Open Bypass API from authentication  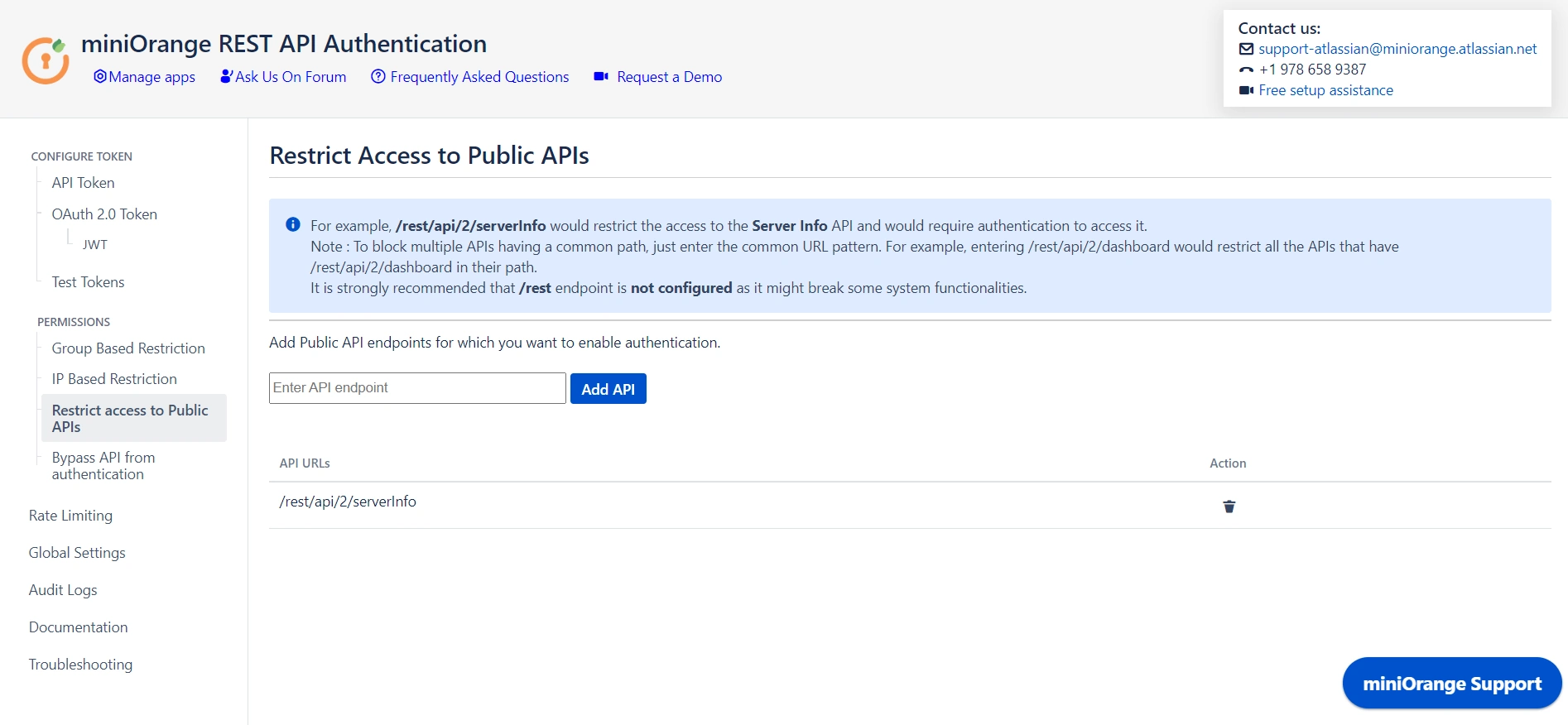coord(103,466)
